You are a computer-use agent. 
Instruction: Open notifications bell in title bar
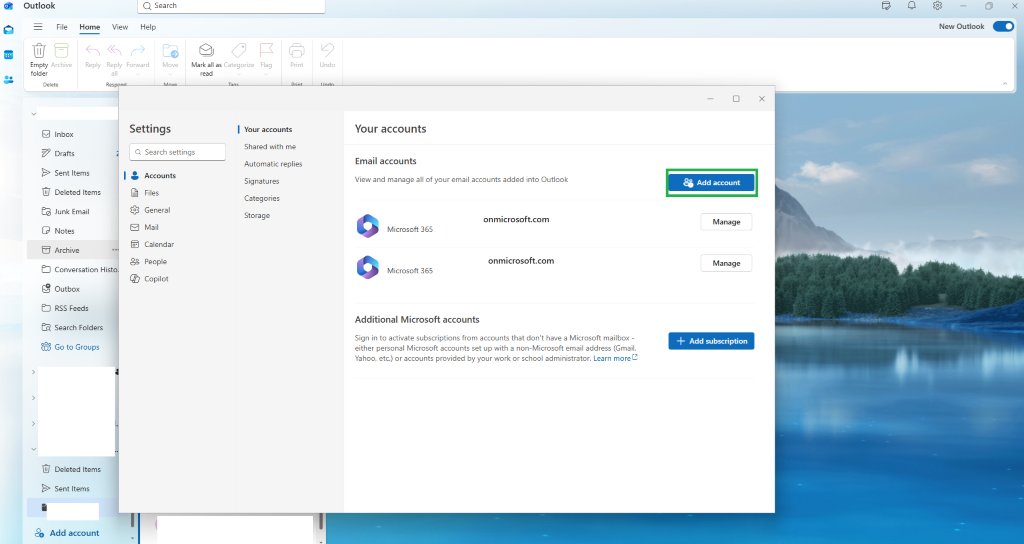coord(912,6)
